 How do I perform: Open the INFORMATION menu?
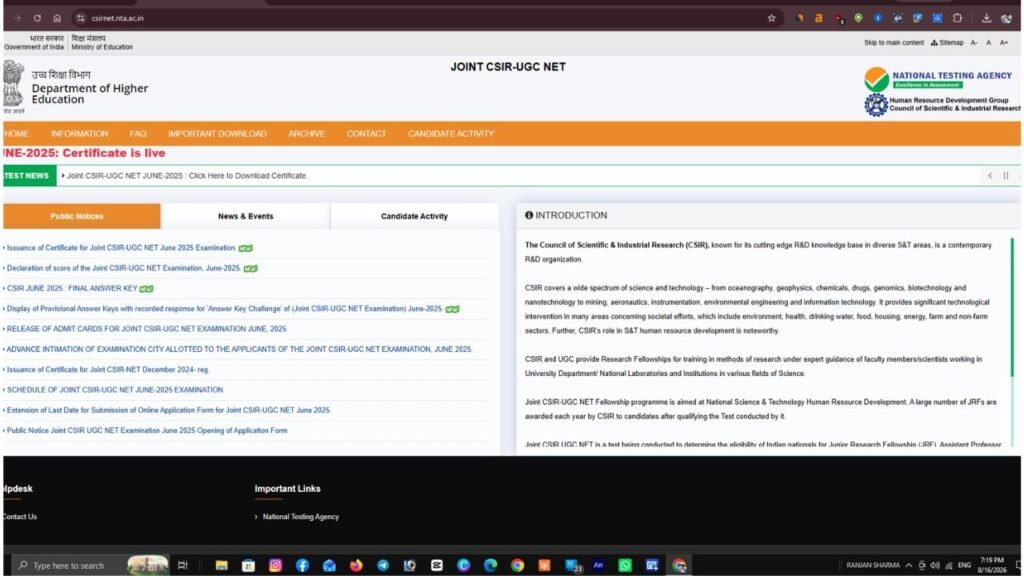(80, 134)
